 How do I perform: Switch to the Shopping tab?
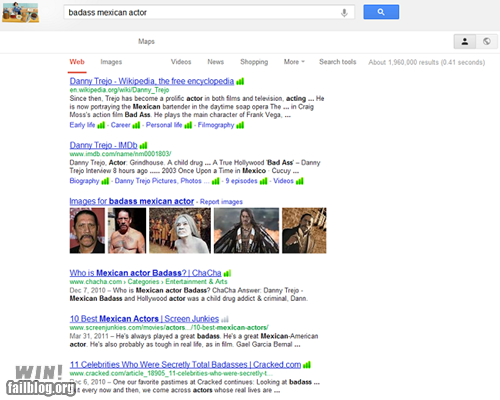tap(254, 62)
